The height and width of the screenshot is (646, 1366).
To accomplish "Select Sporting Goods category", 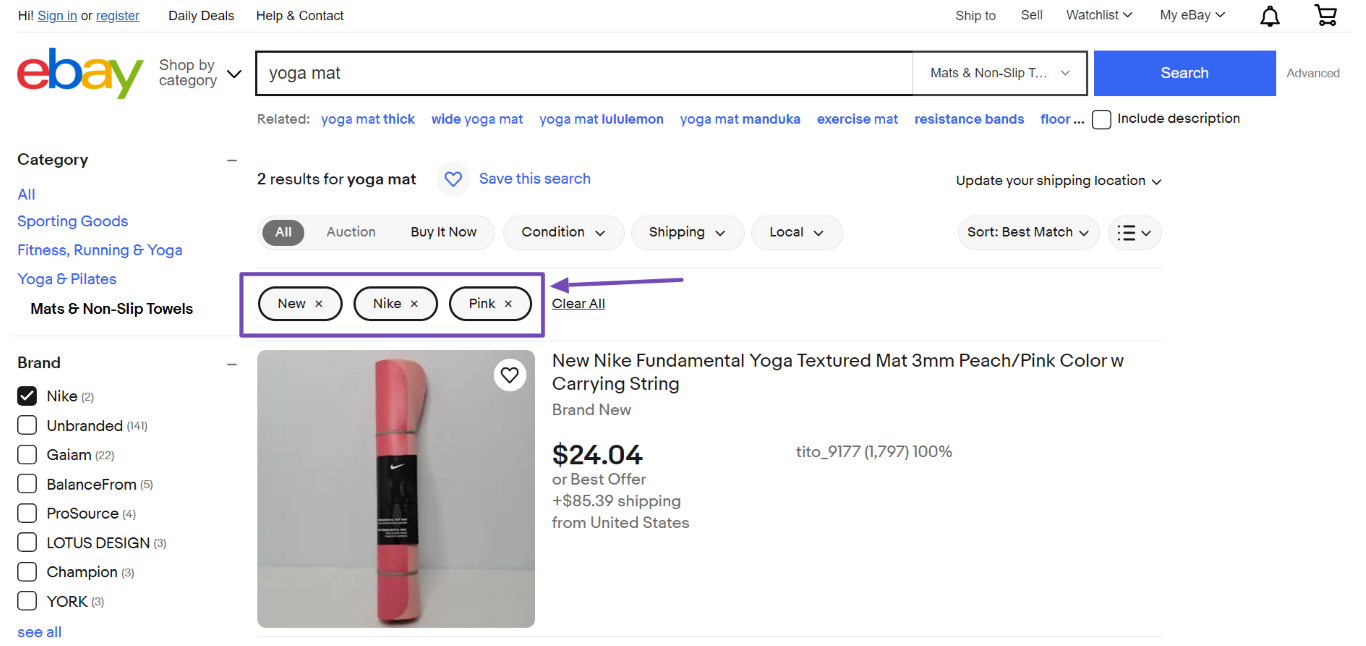I will pyautogui.click(x=72, y=221).
